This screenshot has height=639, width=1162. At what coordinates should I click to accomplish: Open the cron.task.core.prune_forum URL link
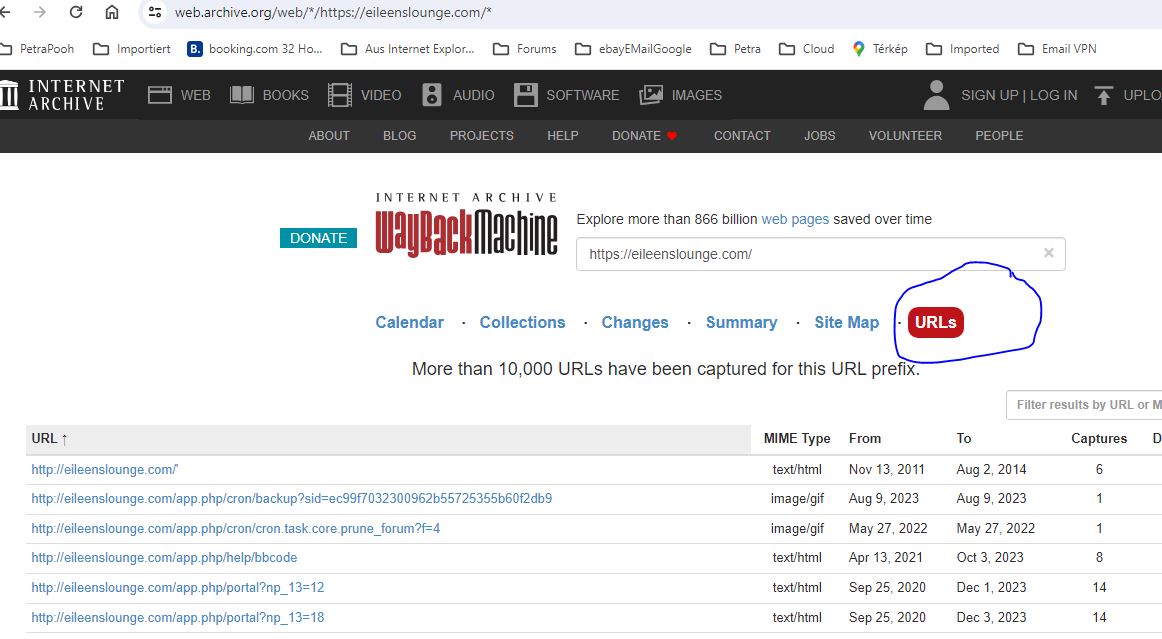coord(236,529)
